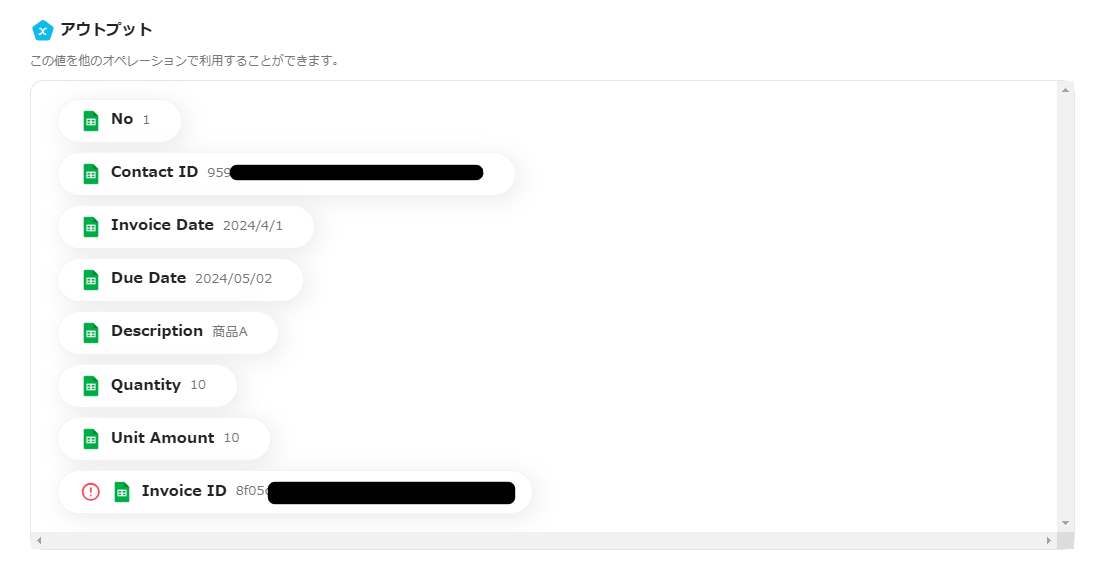
Task: Click the horizontal scrollbar left arrow
Action: coord(39,540)
